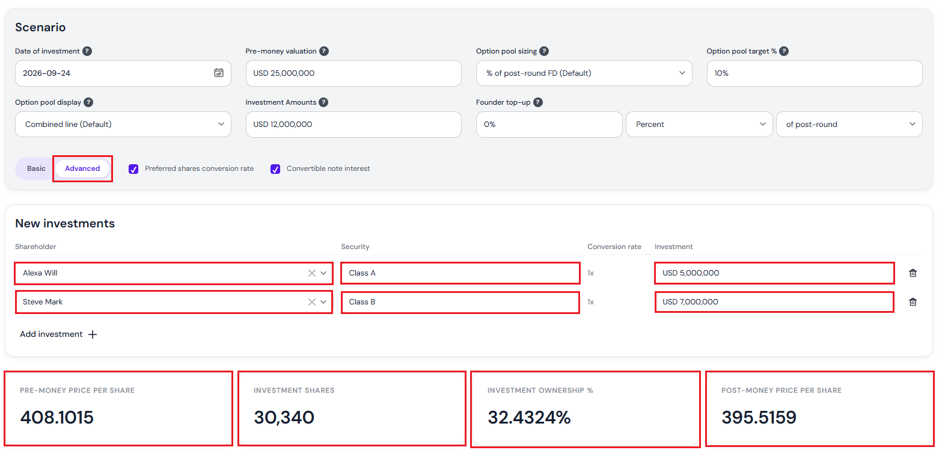Viewport: 939px width, 450px height.
Task: Open the Option pool sizing dropdown
Action: point(584,73)
